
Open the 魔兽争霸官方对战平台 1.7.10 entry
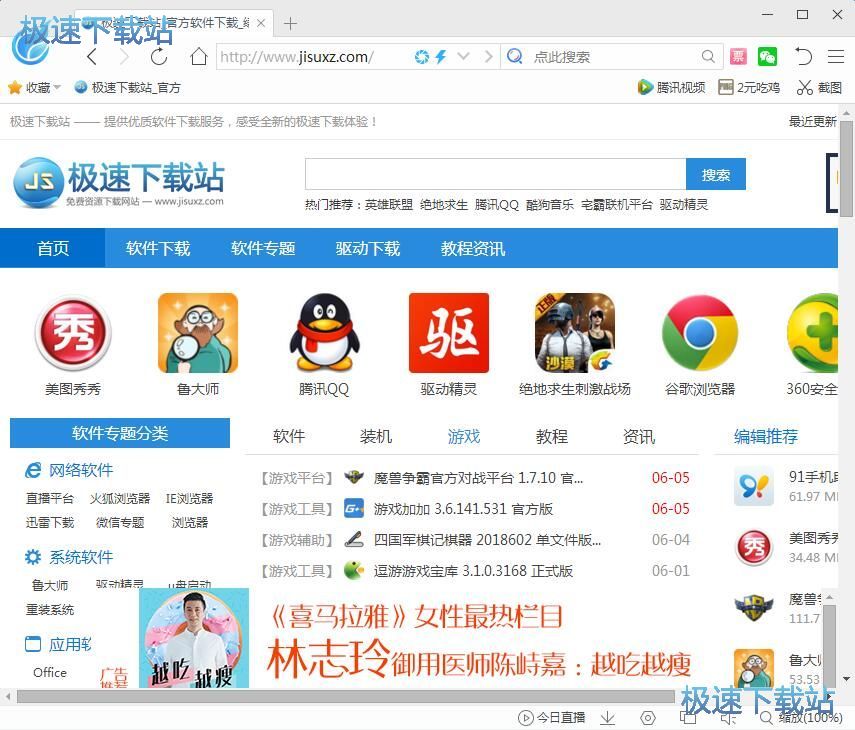coord(478,478)
